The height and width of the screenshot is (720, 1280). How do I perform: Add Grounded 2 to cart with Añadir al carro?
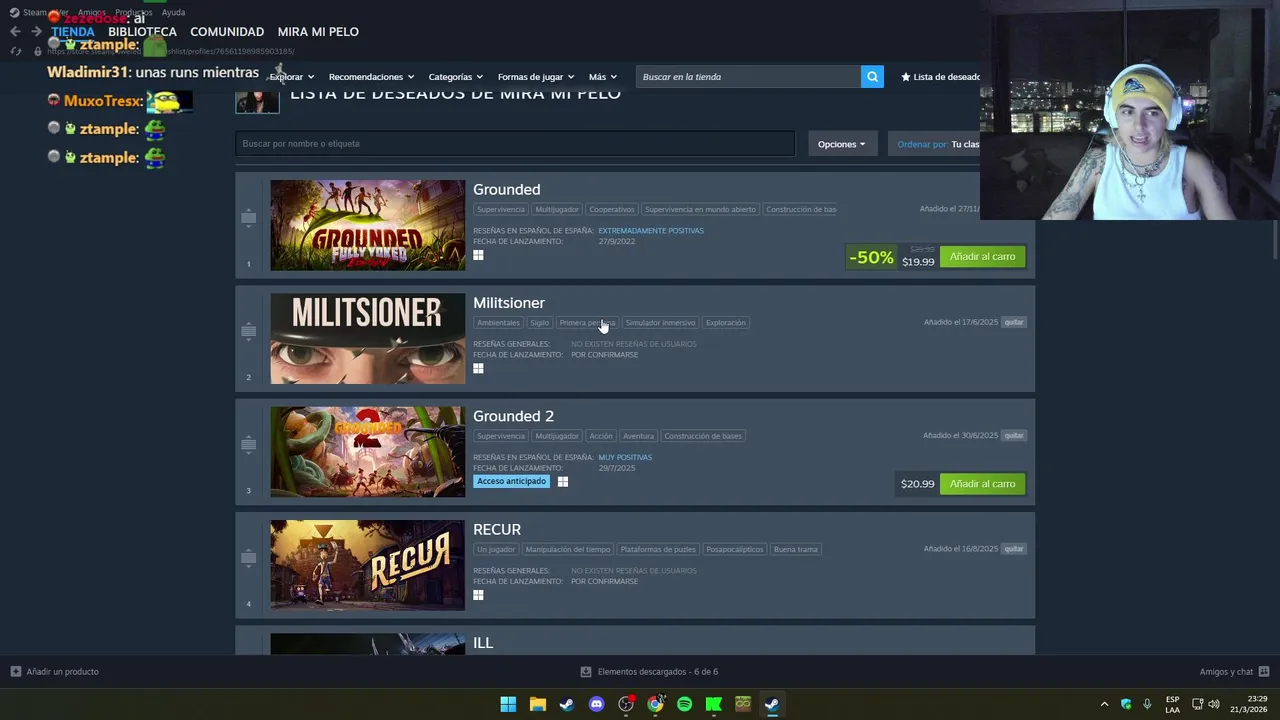pyautogui.click(x=982, y=484)
